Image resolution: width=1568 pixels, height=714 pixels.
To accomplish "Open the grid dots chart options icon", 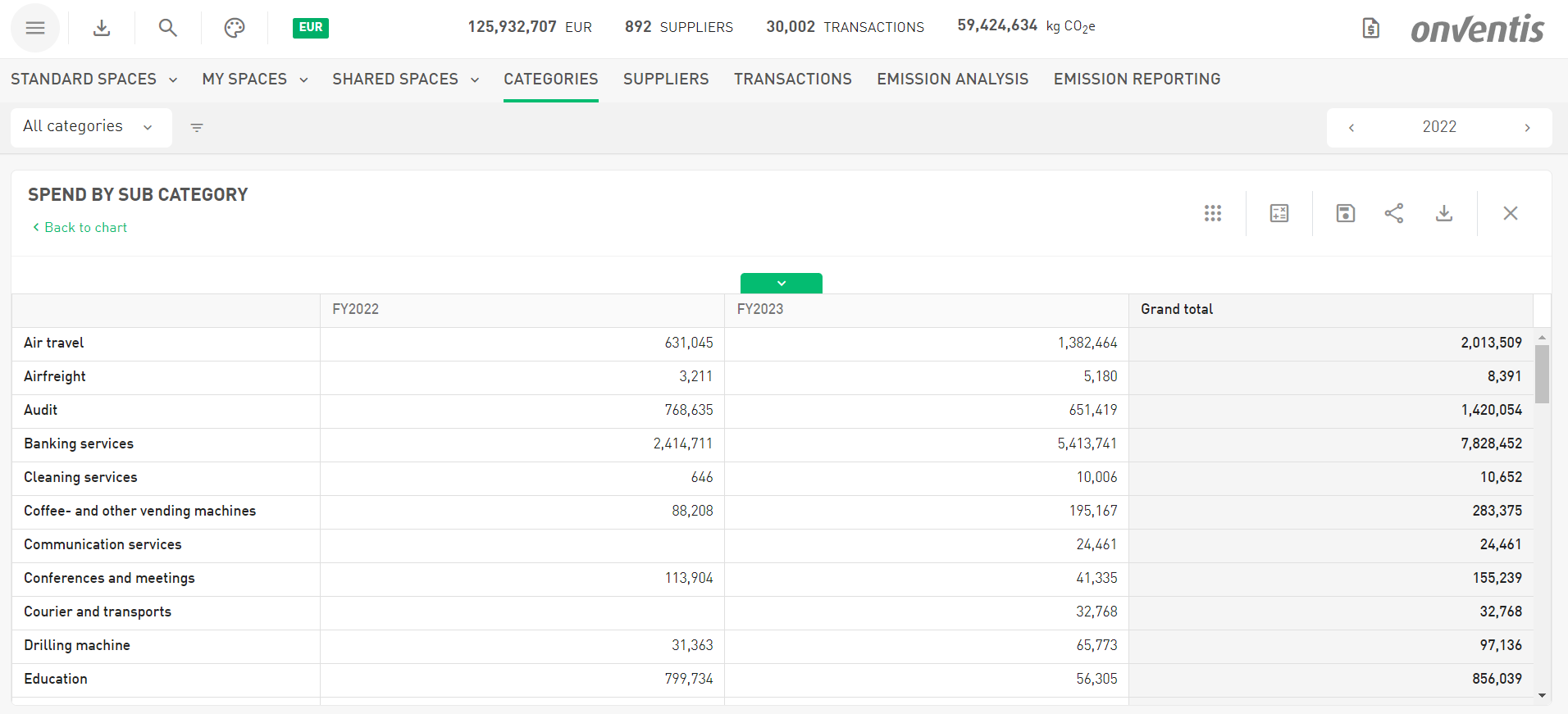I will tap(1213, 213).
